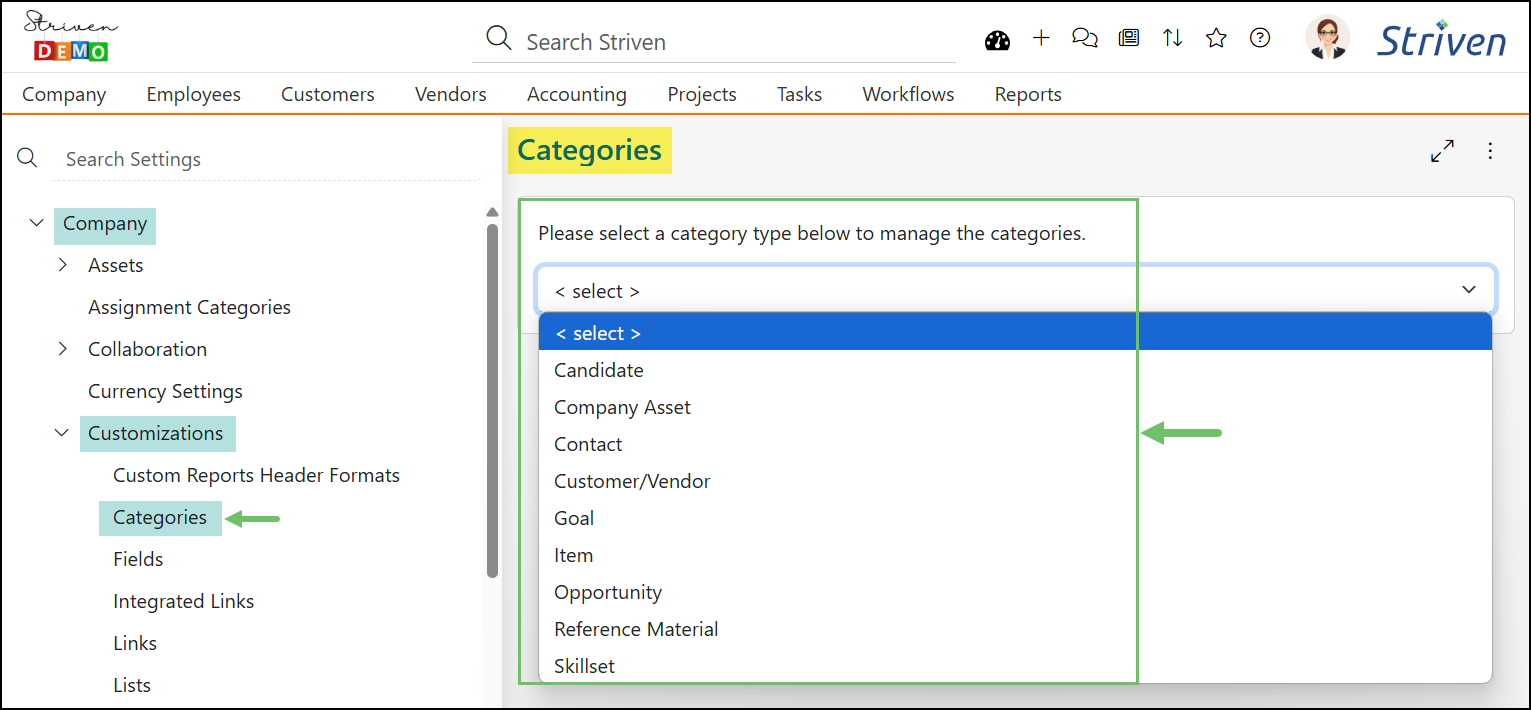Open the news feed icon
Viewport: 1531px width, 710px height.
point(1129,38)
